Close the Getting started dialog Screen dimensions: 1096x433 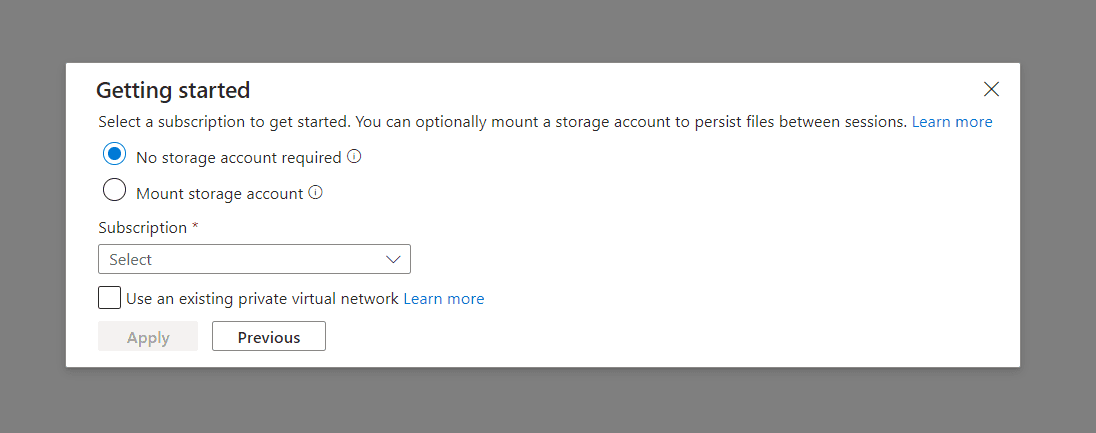pos(991,89)
